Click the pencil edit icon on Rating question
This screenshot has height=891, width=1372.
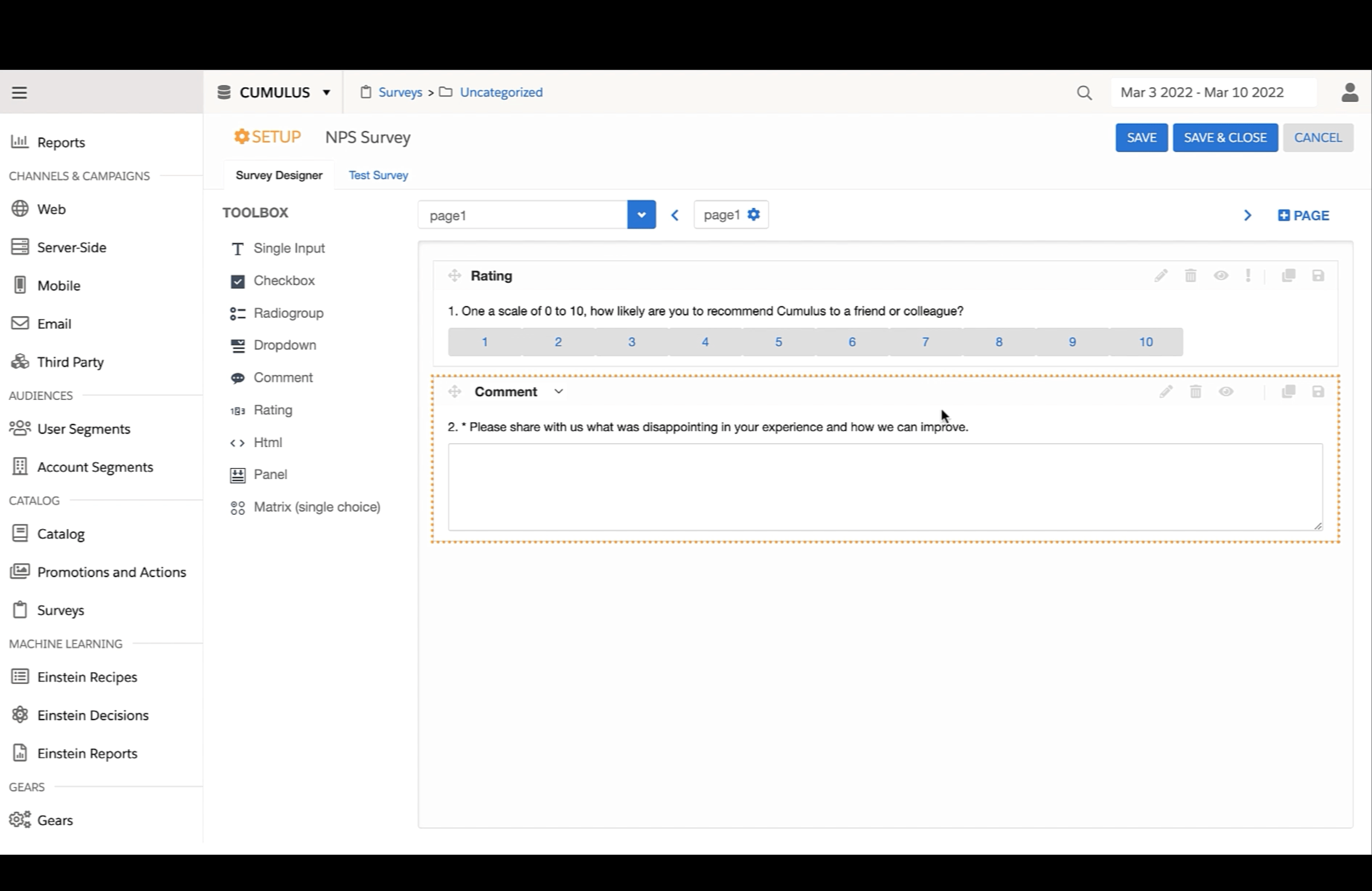coord(1161,275)
